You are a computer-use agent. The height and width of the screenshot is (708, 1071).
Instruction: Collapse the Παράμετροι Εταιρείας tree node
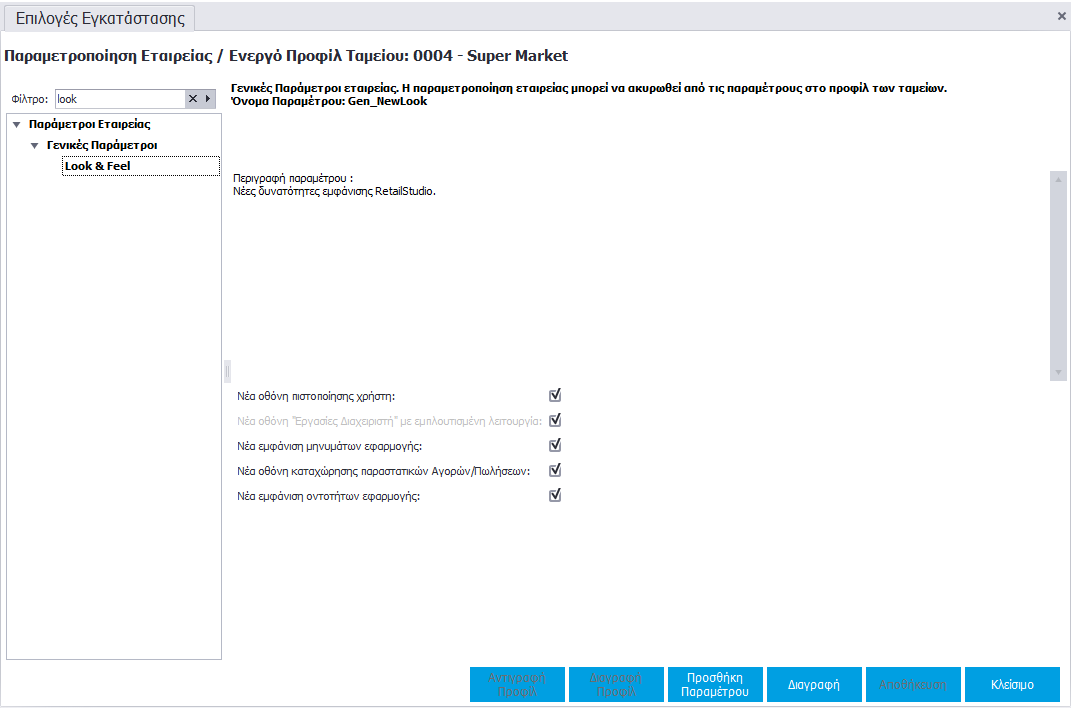pyautogui.click(x=17, y=125)
